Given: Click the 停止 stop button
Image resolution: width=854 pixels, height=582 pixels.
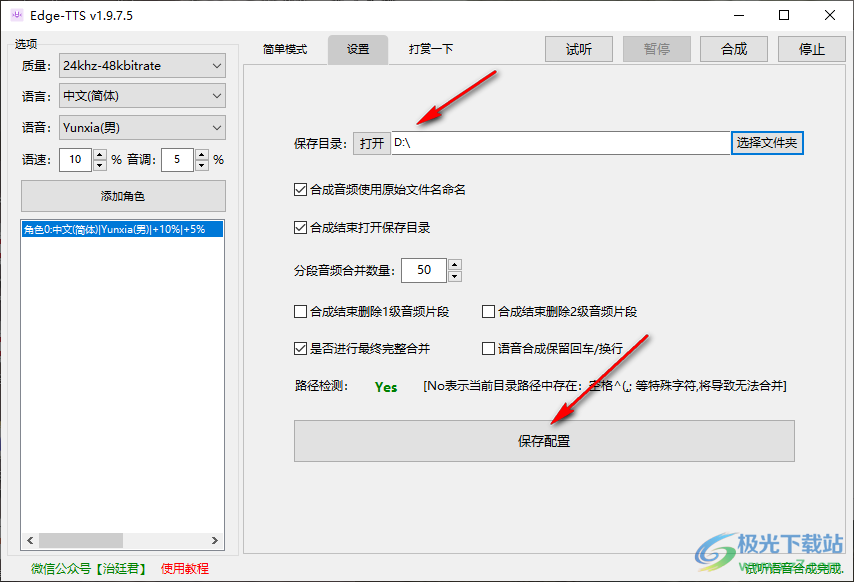Looking at the screenshot, I should [812, 50].
